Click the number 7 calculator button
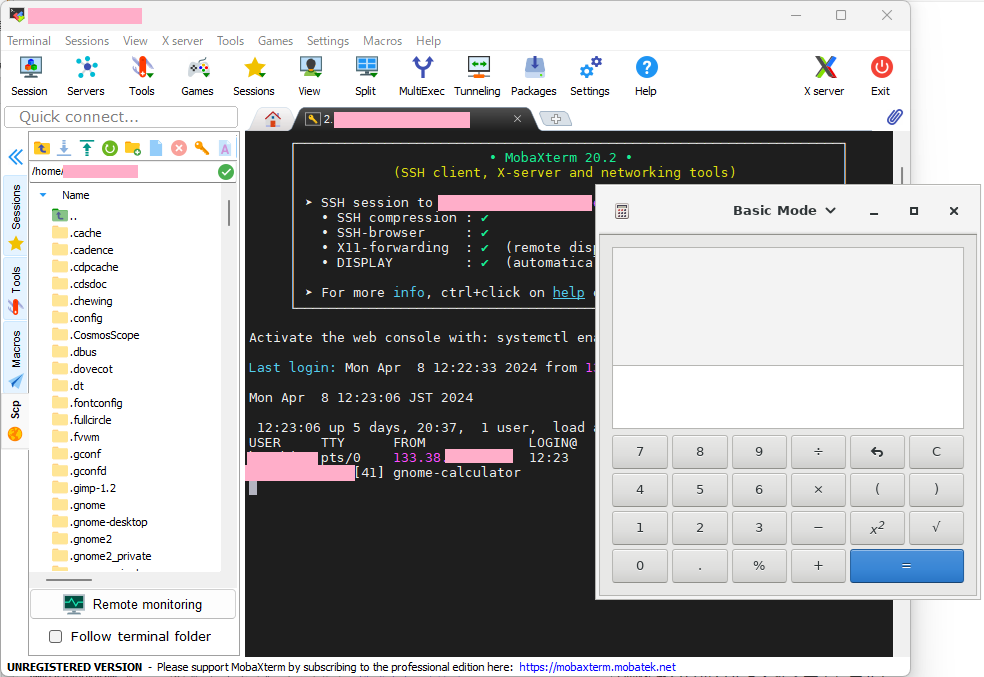Screen dimensions: 984x677 pyautogui.click(x=640, y=452)
